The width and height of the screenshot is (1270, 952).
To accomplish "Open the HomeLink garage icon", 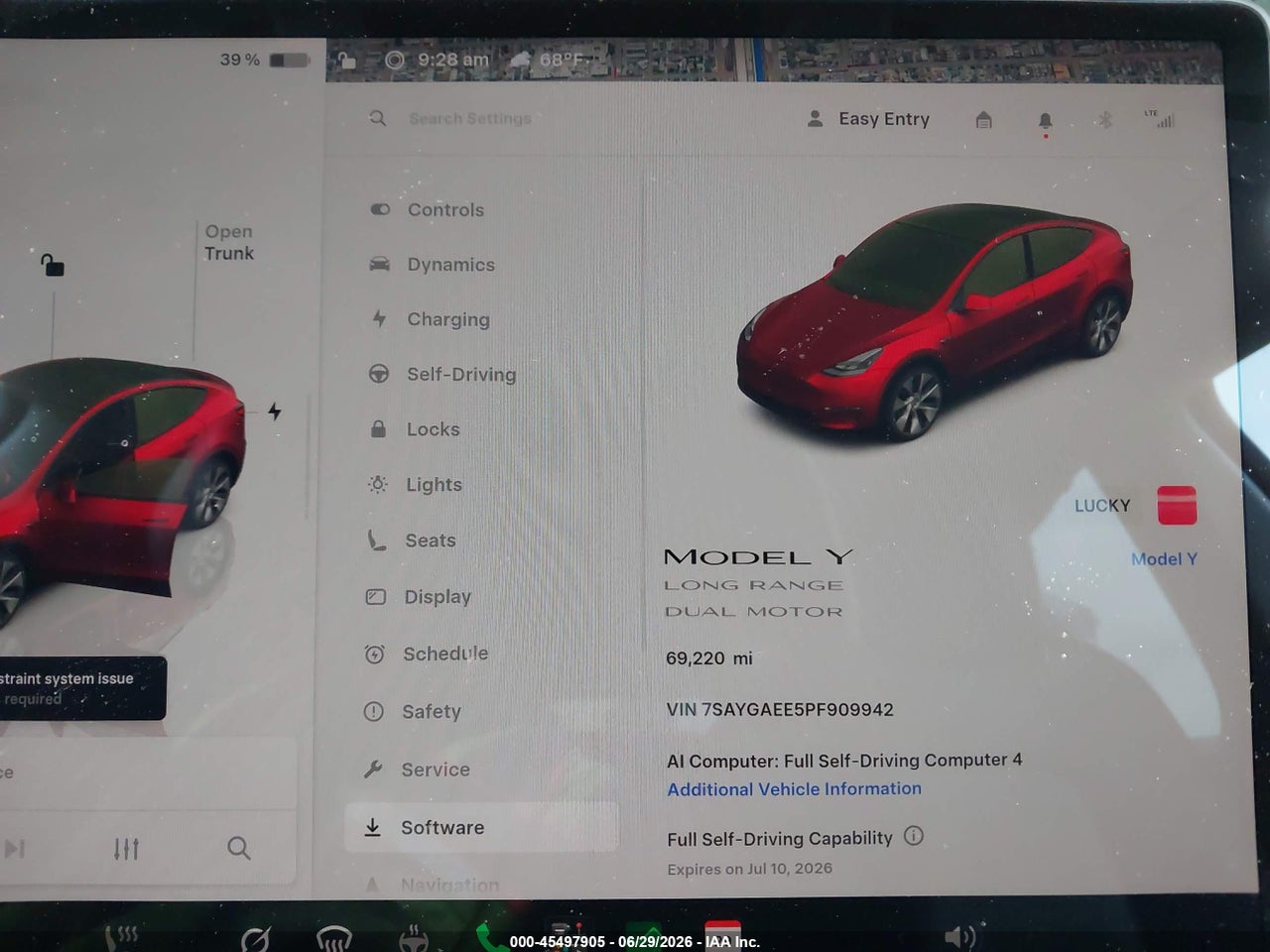I will click(983, 120).
